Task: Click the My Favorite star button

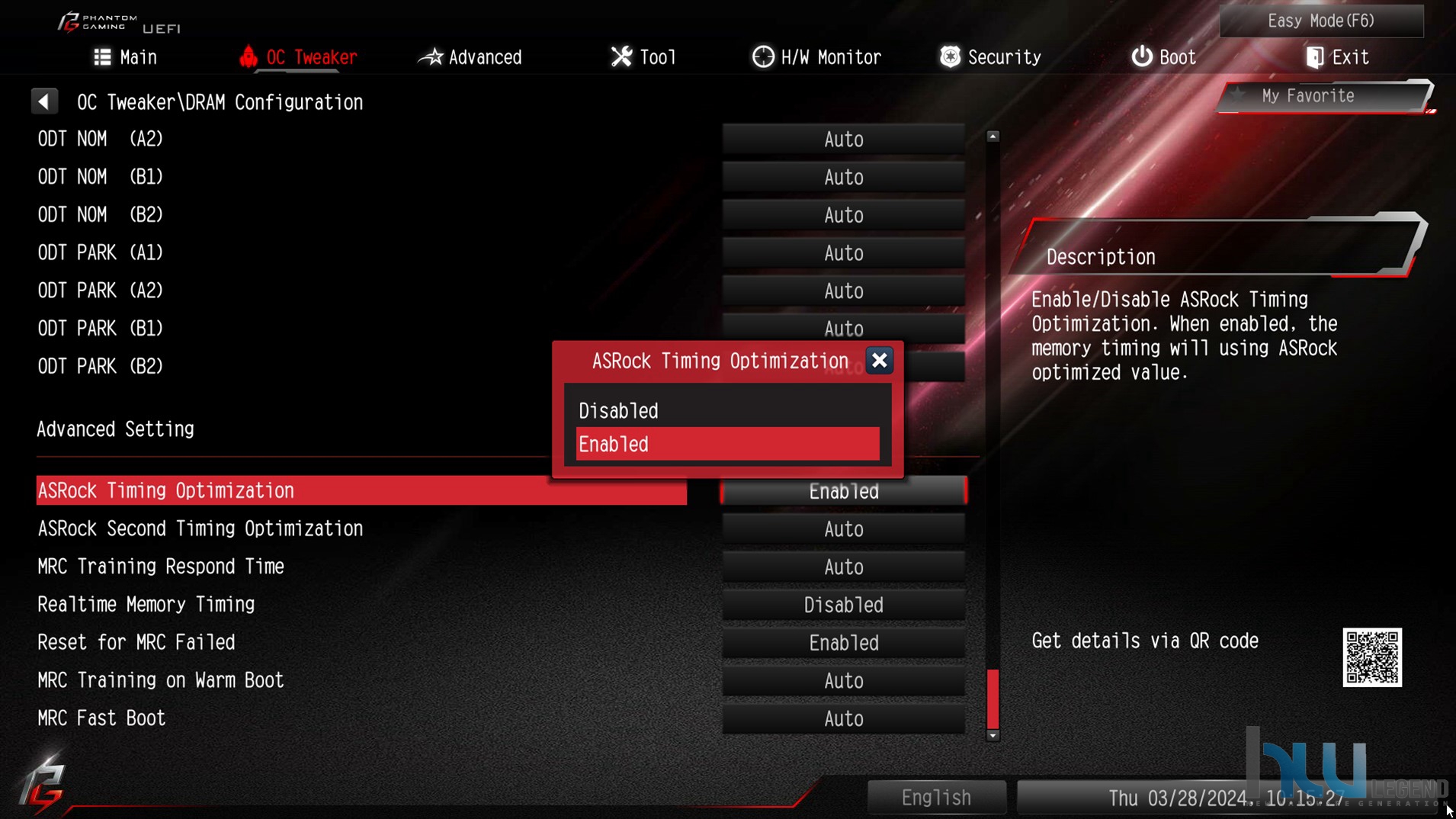Action: pos(1324,96)
